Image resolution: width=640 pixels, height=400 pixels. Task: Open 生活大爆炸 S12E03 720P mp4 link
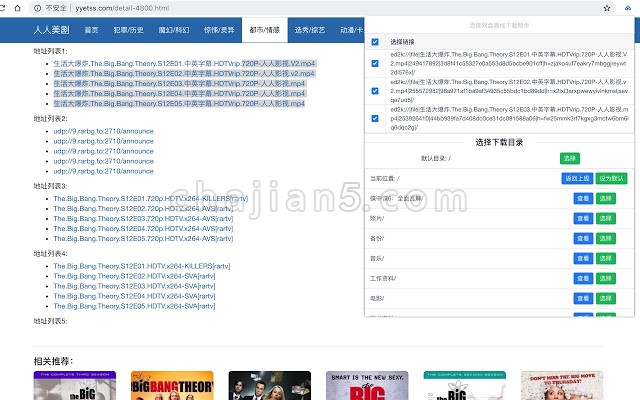tap(180, 84)
